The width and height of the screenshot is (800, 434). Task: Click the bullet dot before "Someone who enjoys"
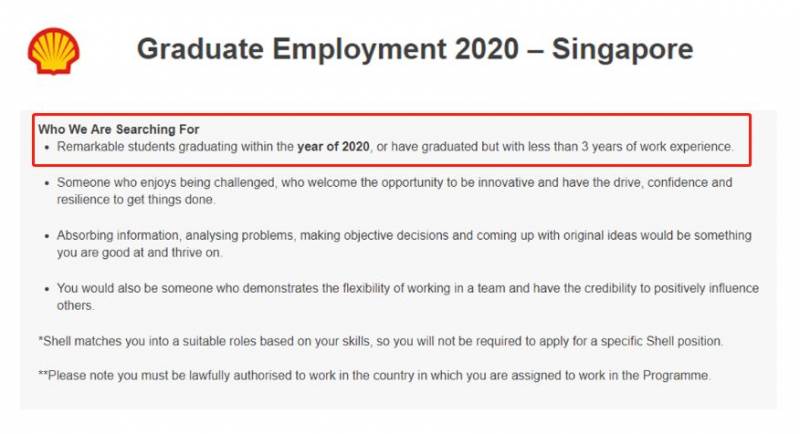point(46,184)
